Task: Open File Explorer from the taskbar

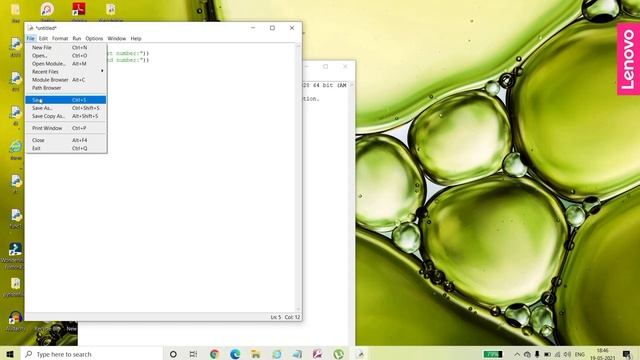Action: [256, 354]
